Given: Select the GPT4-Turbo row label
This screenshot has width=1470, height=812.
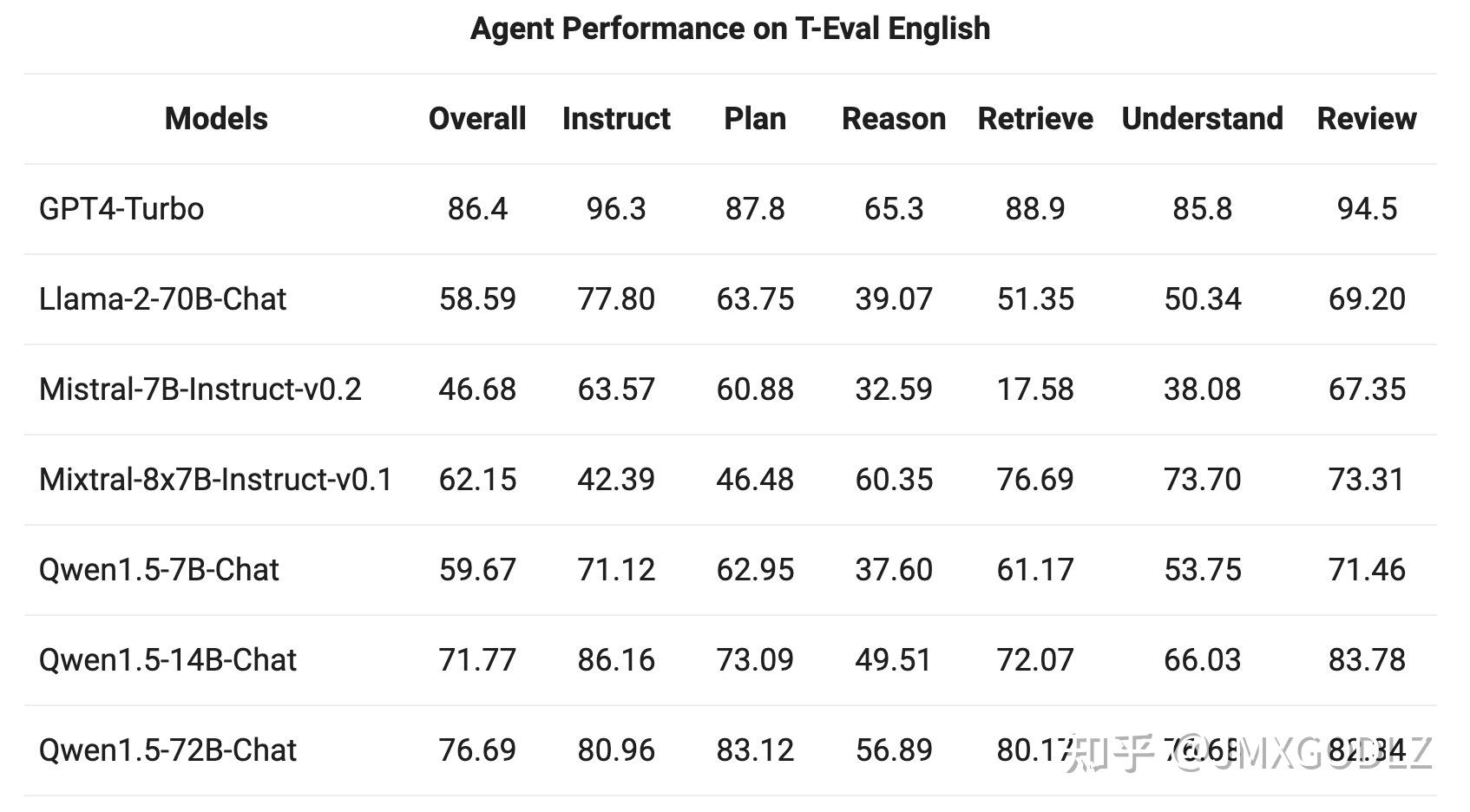Looking at the screenshot, I should click(121, 209).
